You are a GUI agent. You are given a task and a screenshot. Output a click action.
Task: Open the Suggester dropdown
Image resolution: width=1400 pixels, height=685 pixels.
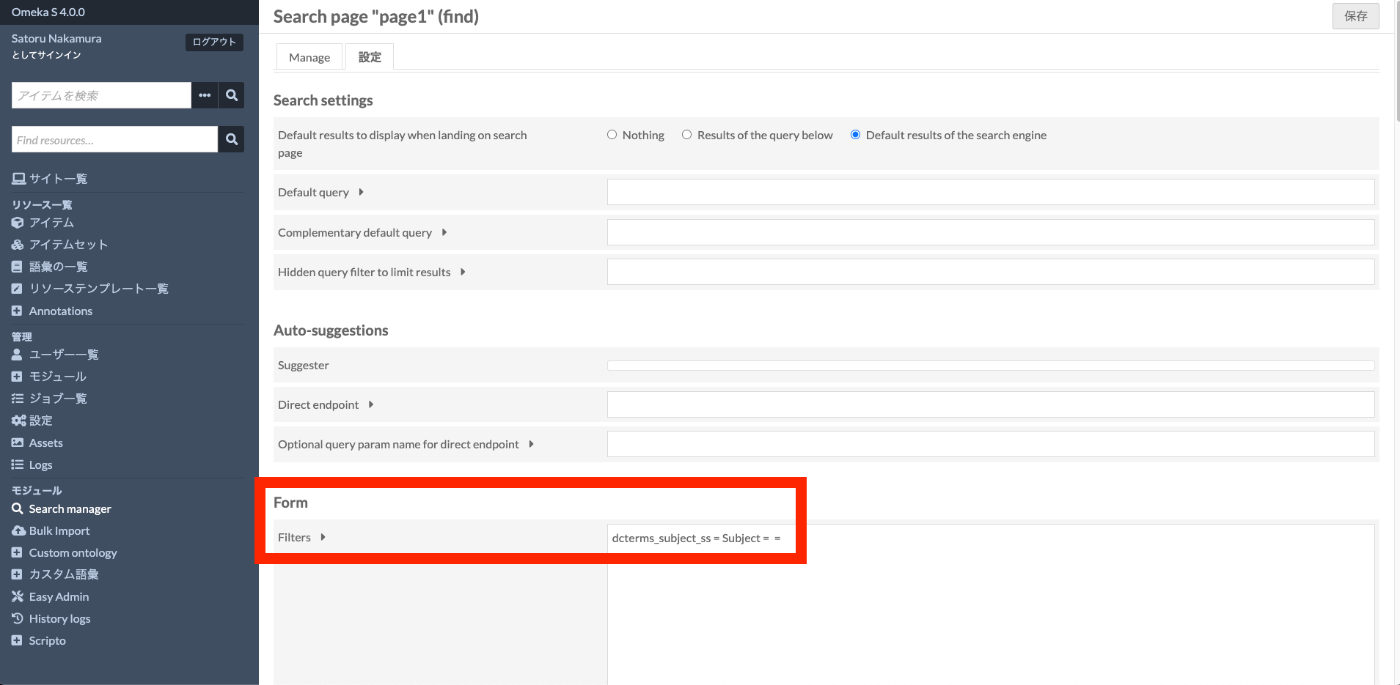[x=991, y=366]
